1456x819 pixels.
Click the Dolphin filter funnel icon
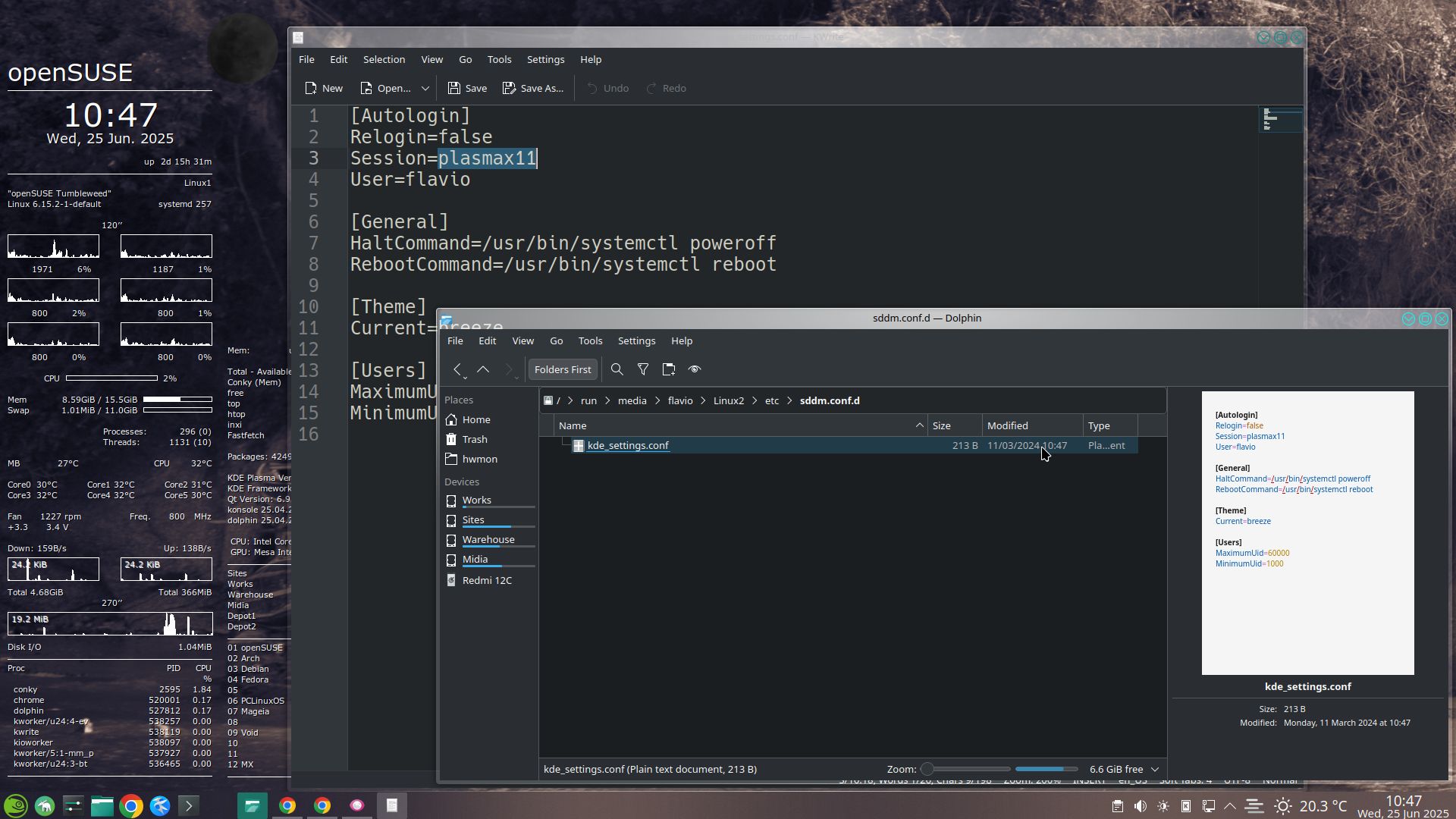[x=643, y=369]
